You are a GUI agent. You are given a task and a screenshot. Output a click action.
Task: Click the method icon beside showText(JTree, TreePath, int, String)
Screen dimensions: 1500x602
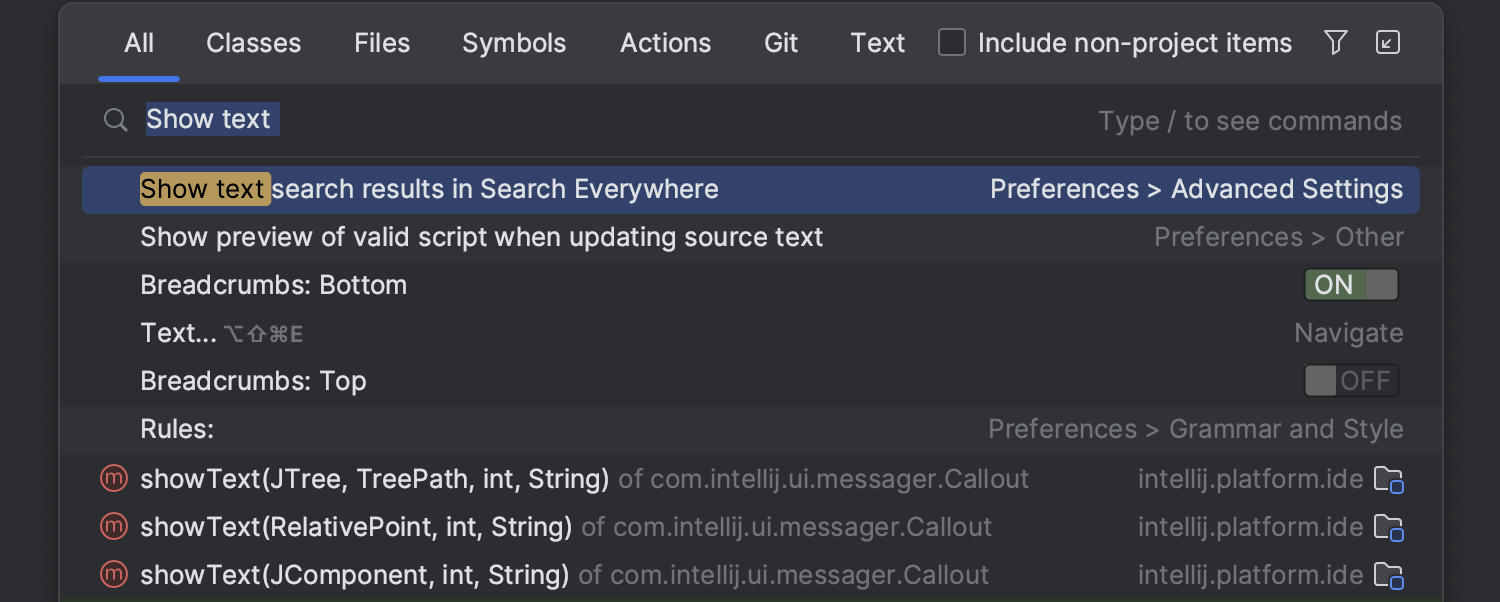pos(113,478)
